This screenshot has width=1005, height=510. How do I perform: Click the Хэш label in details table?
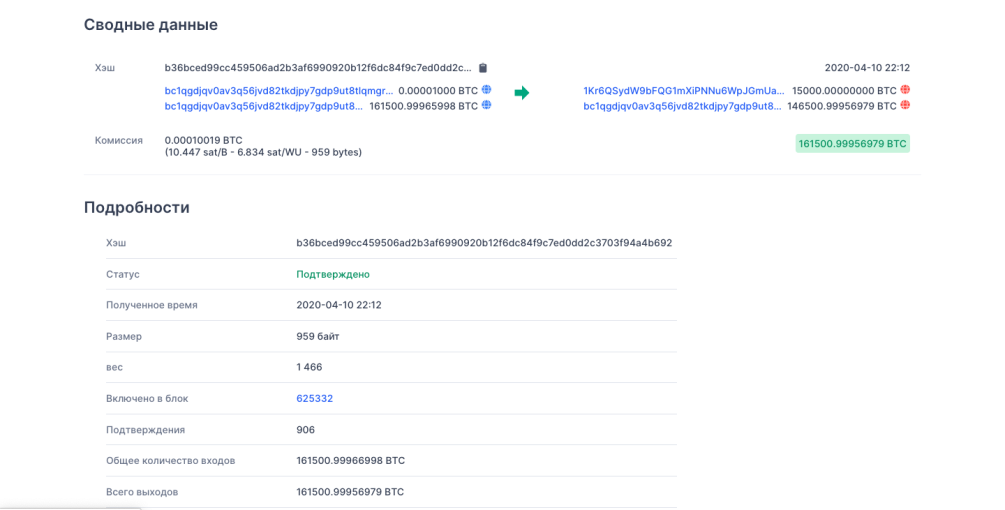click(116, 243)
